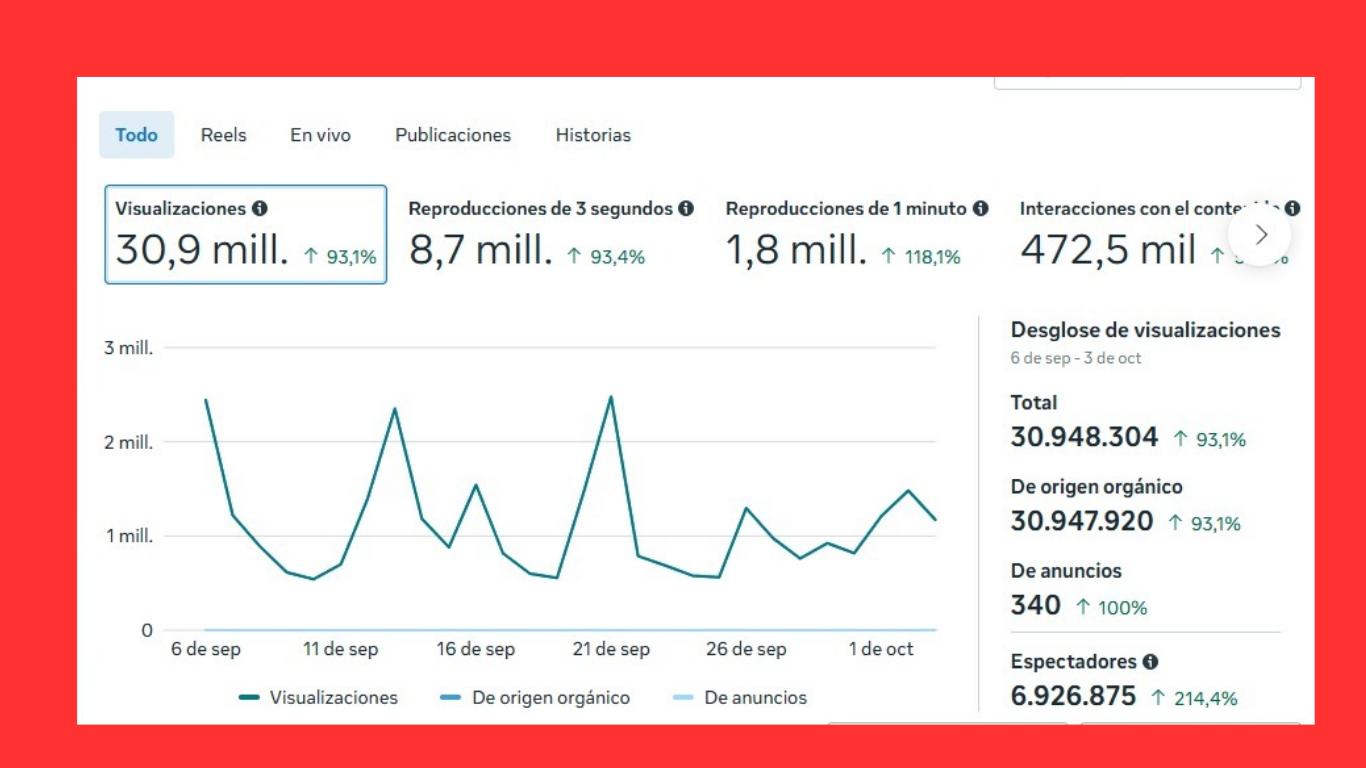
Task: Select the Publicaciones tab
Action: [x=453, y=135]
